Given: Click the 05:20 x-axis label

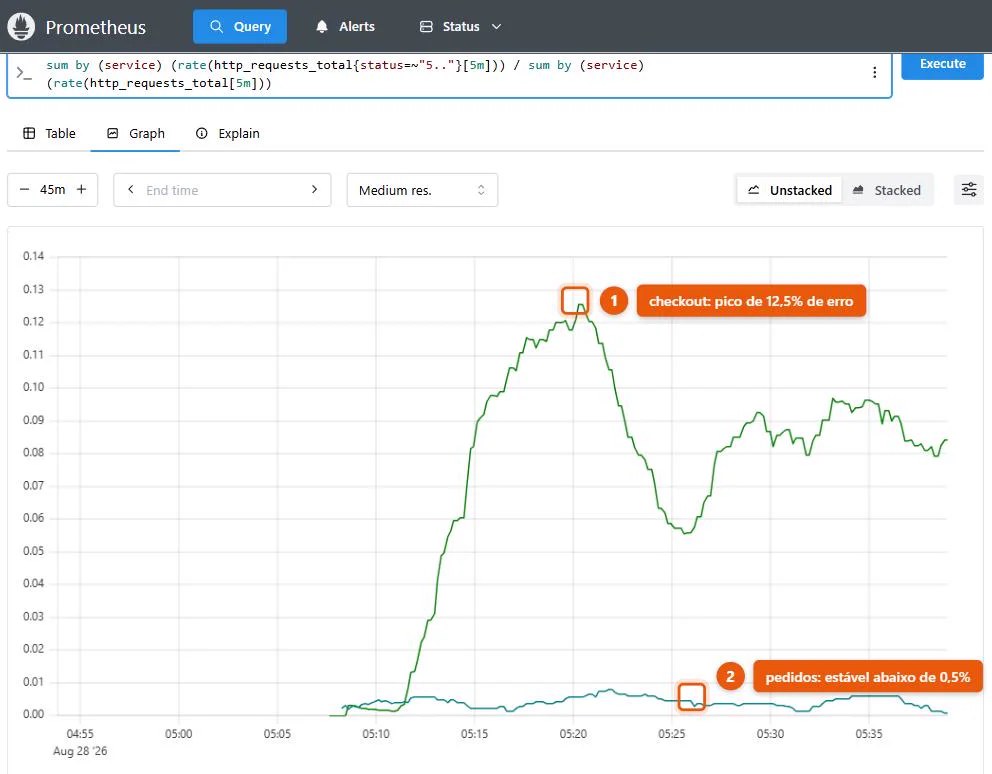Looking at the screenshot, I should pos(573,733).
